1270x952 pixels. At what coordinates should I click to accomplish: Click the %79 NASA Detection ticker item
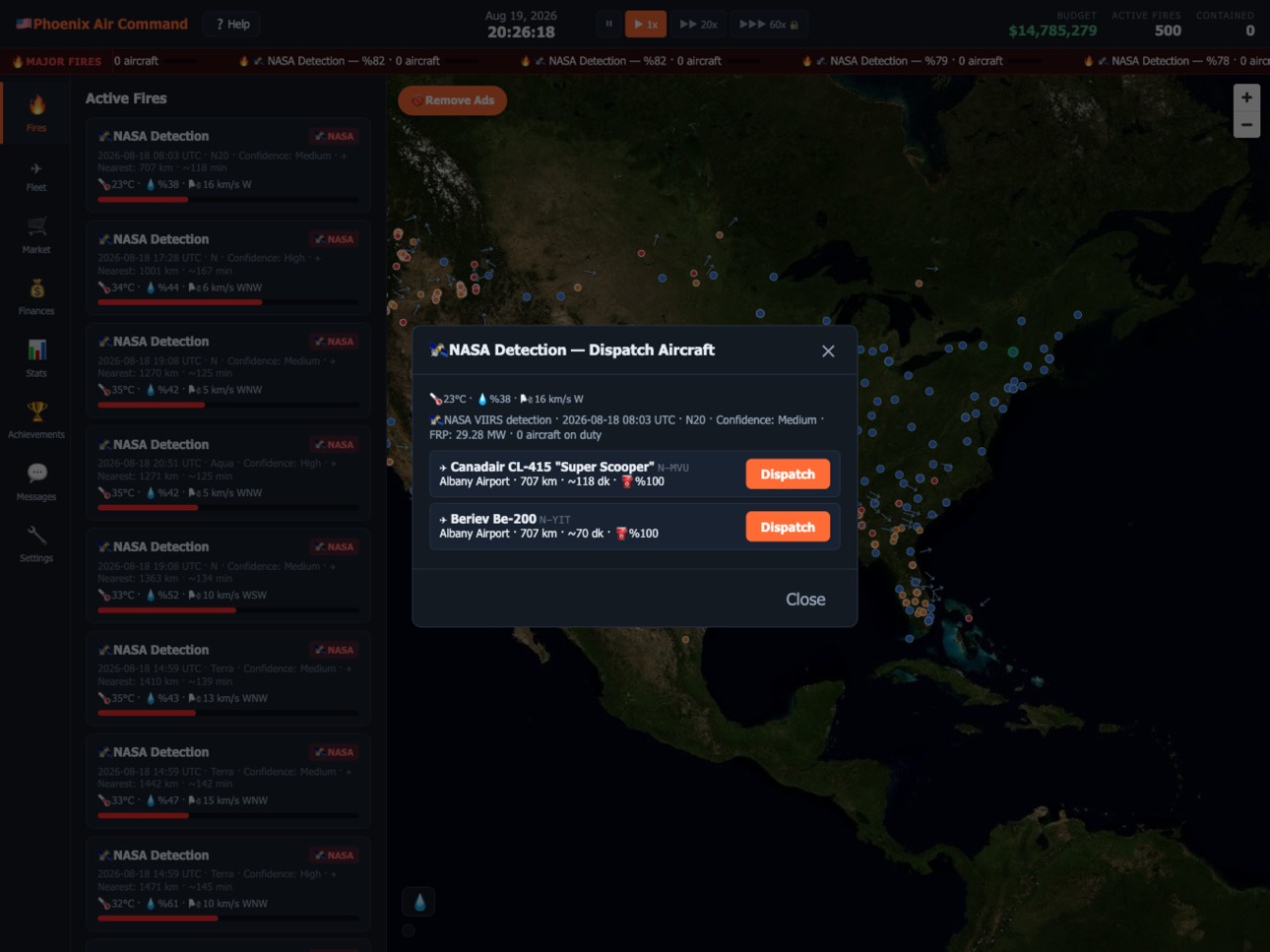[x=902, y=61]
